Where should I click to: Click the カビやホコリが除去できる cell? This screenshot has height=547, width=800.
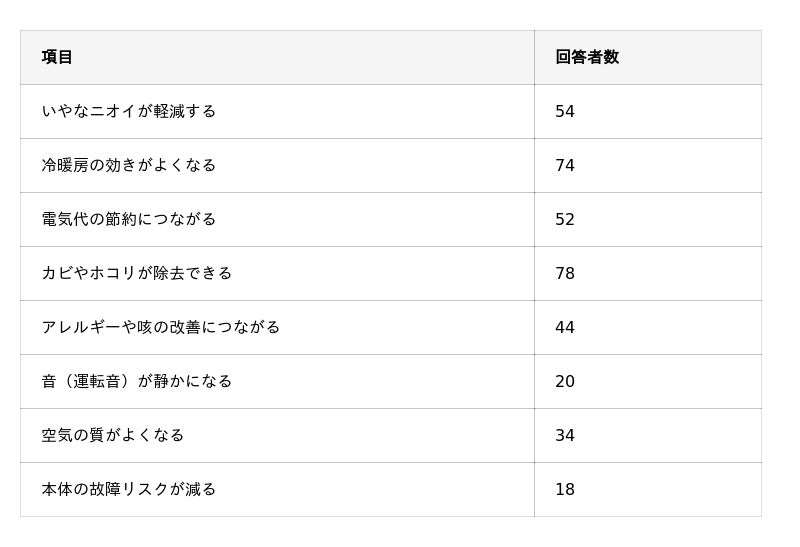(x=137, y=273)
